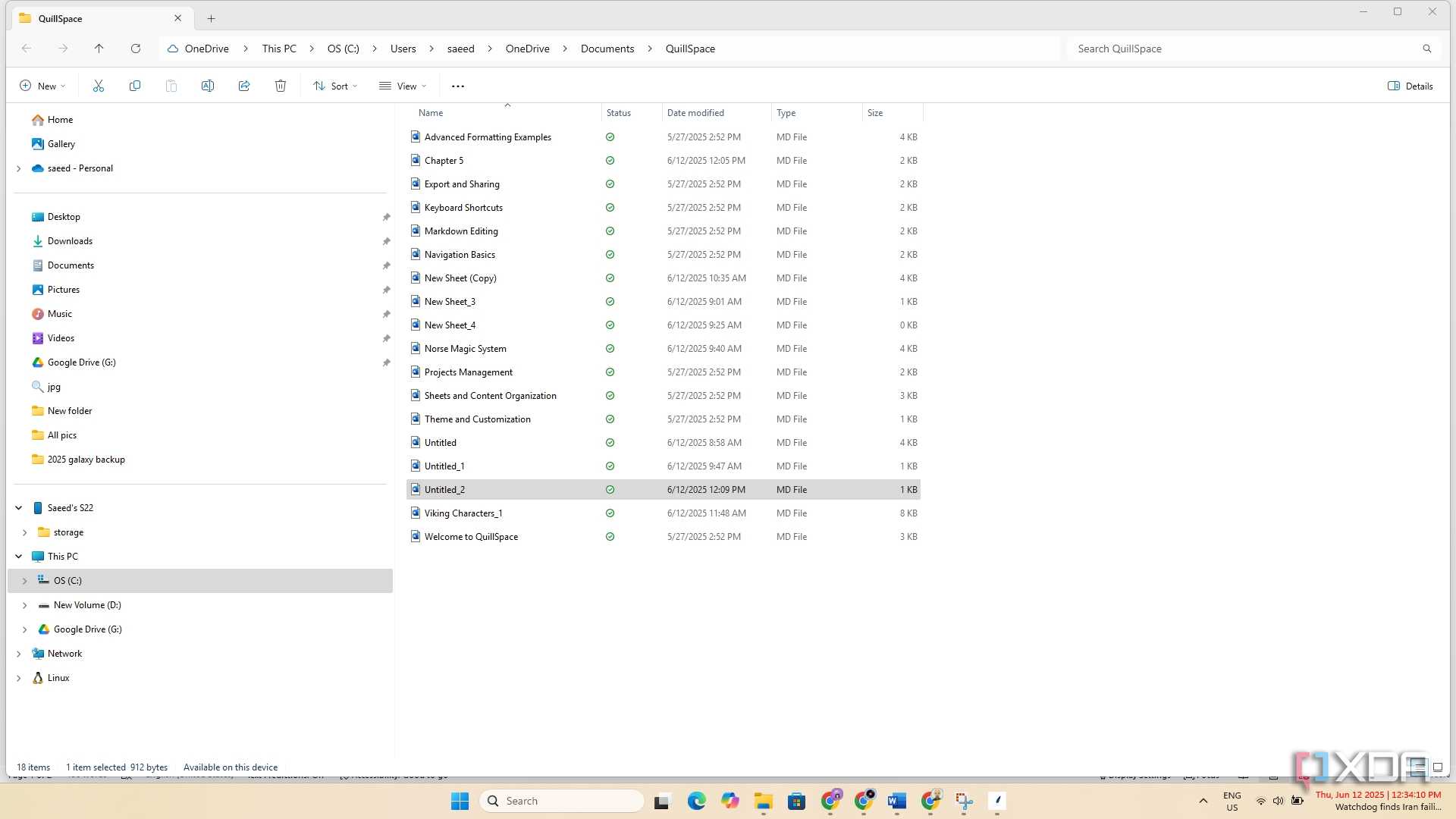Select the Norse Magic System file

[x=664, y=349]
